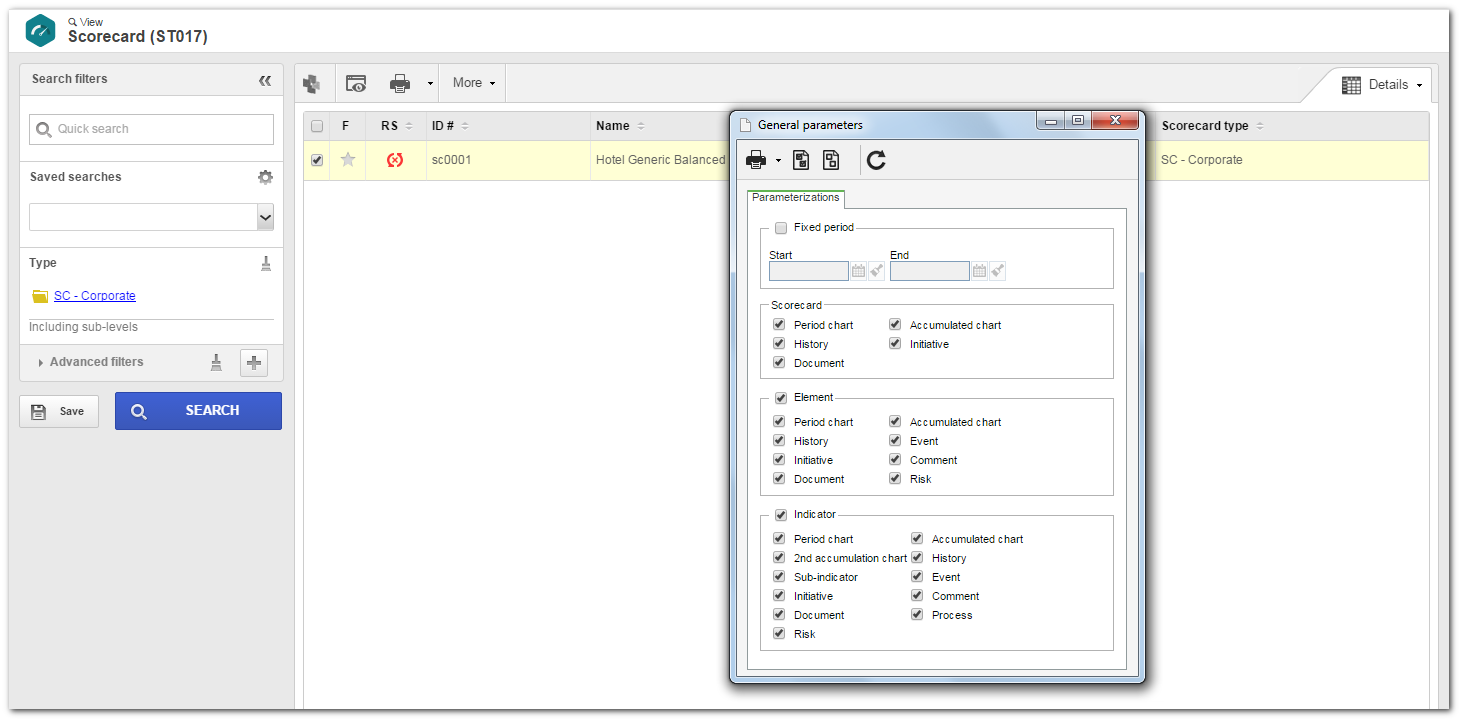The width and height of the screenshot is (1459, 719).
Task: Collapse the Search filters panel
Action: [265, 80]
